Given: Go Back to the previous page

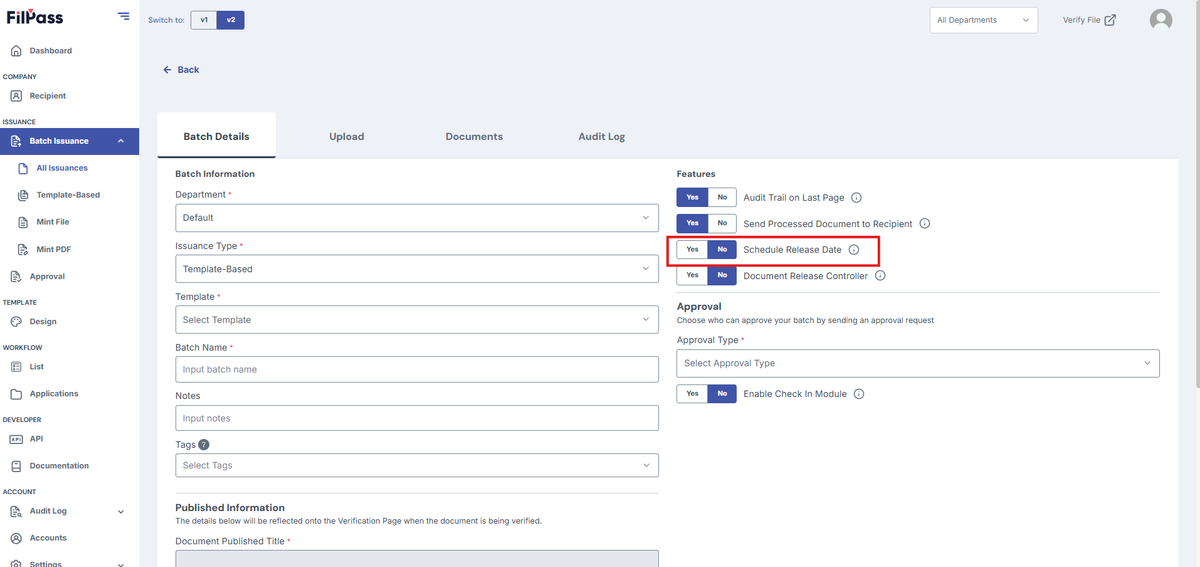Looking at the screenshot, I should pyautogui.click(x=181, y=70).
